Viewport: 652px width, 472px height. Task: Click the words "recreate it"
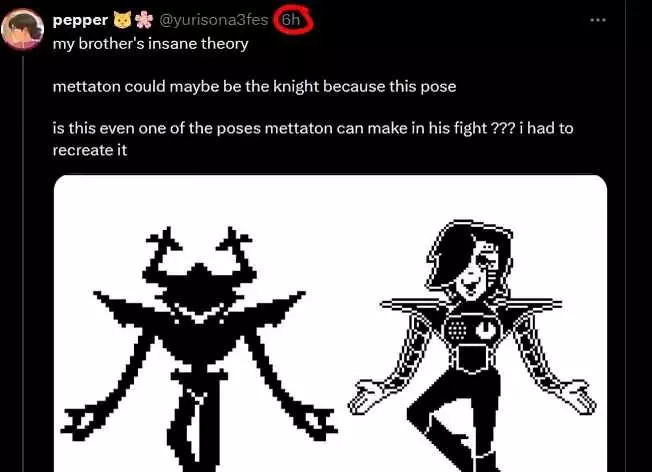click(x=89, y=150)
